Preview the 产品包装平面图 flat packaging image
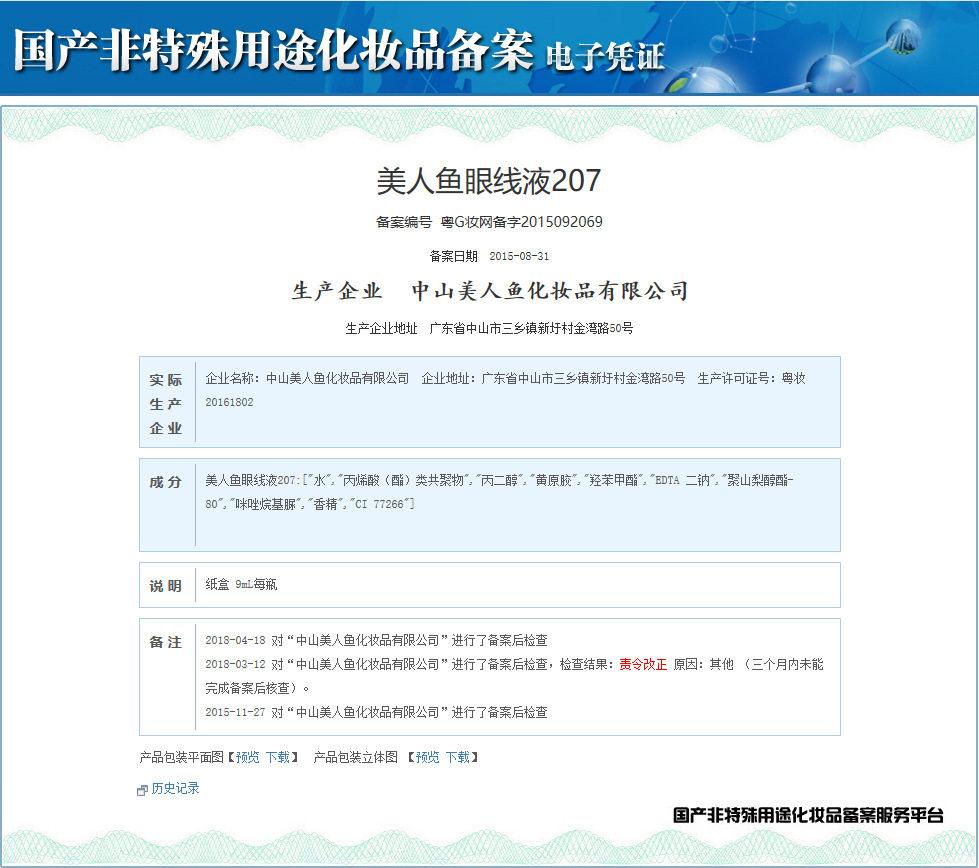This screenshot has width=979, height=868. pyautogui.click(x=247, y=758)
